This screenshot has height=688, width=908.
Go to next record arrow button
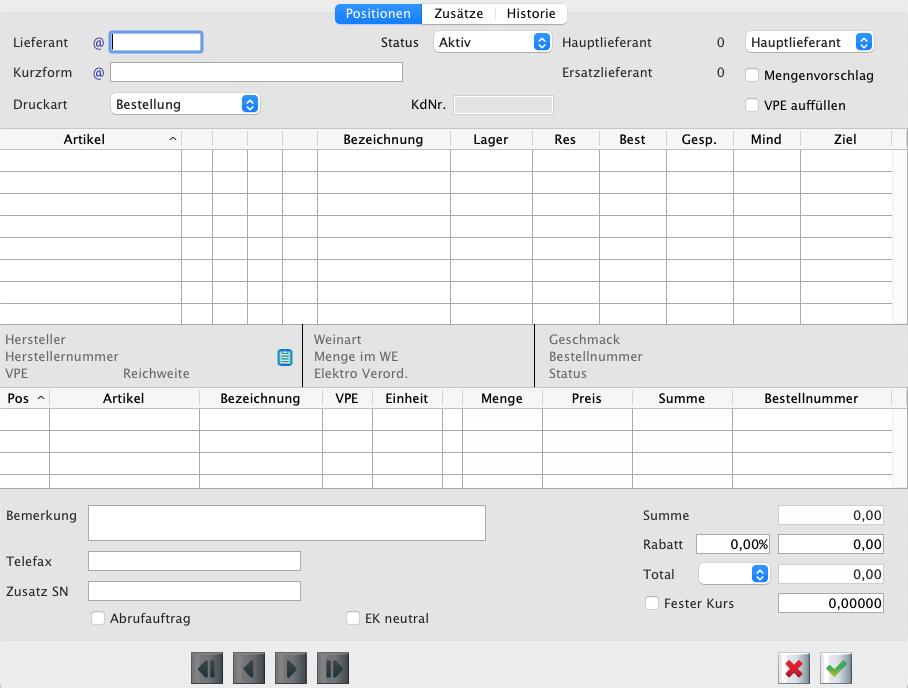coord(290,668)
